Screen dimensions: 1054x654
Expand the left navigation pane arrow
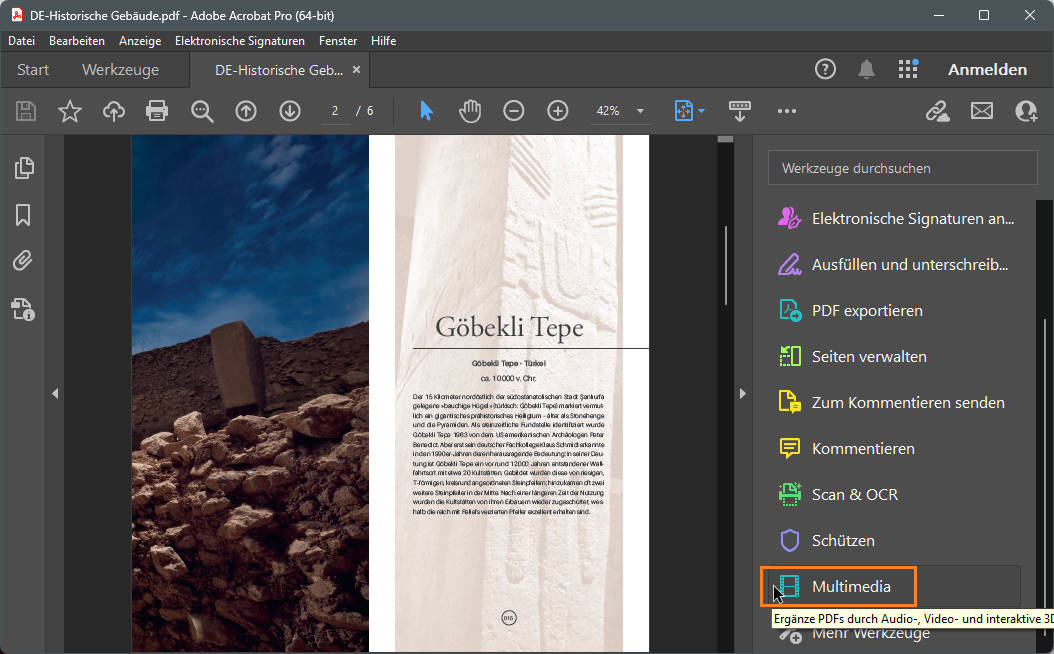55,393
